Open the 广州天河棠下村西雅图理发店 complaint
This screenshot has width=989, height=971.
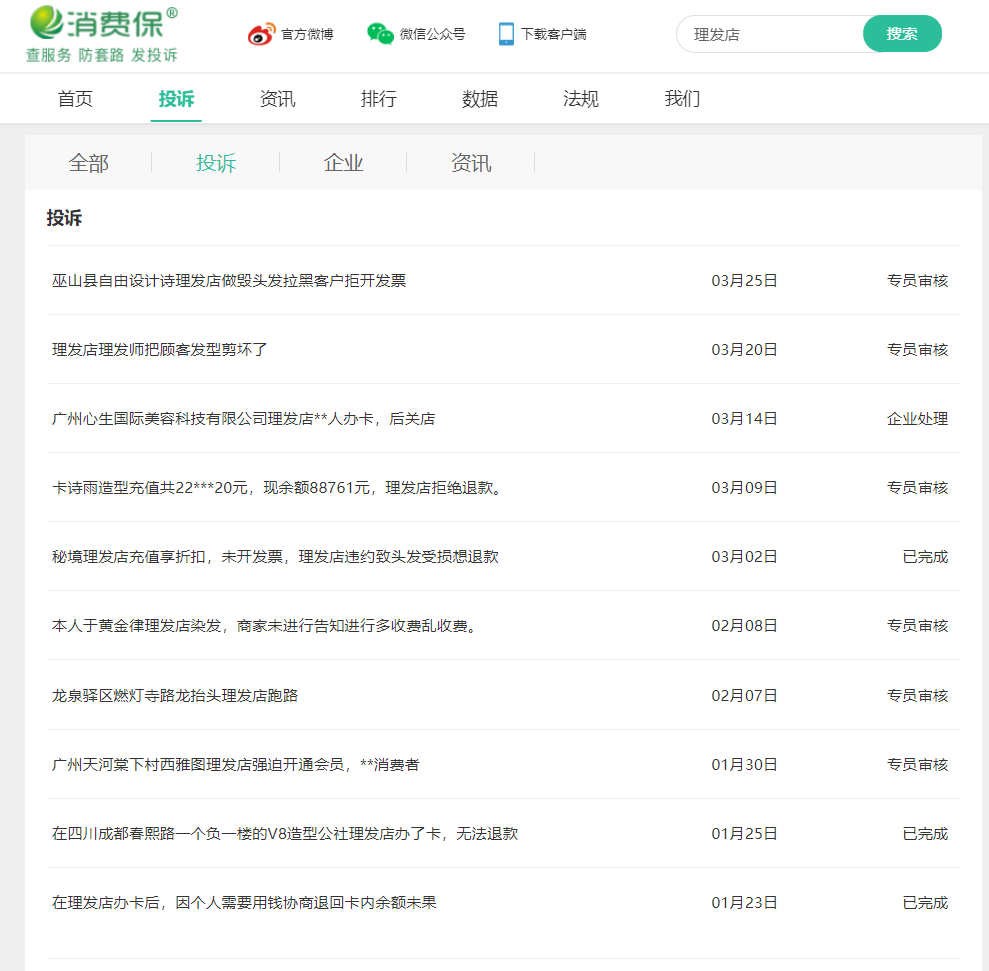pos(236,765)
